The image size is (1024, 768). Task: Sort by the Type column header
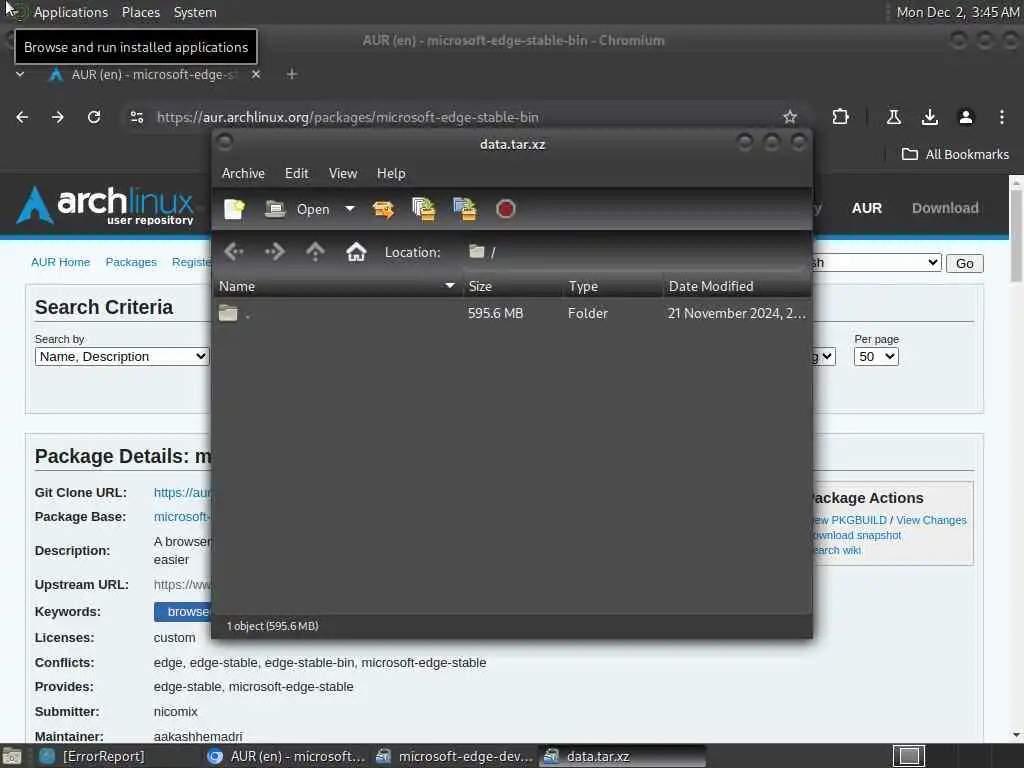coord(613,286)
